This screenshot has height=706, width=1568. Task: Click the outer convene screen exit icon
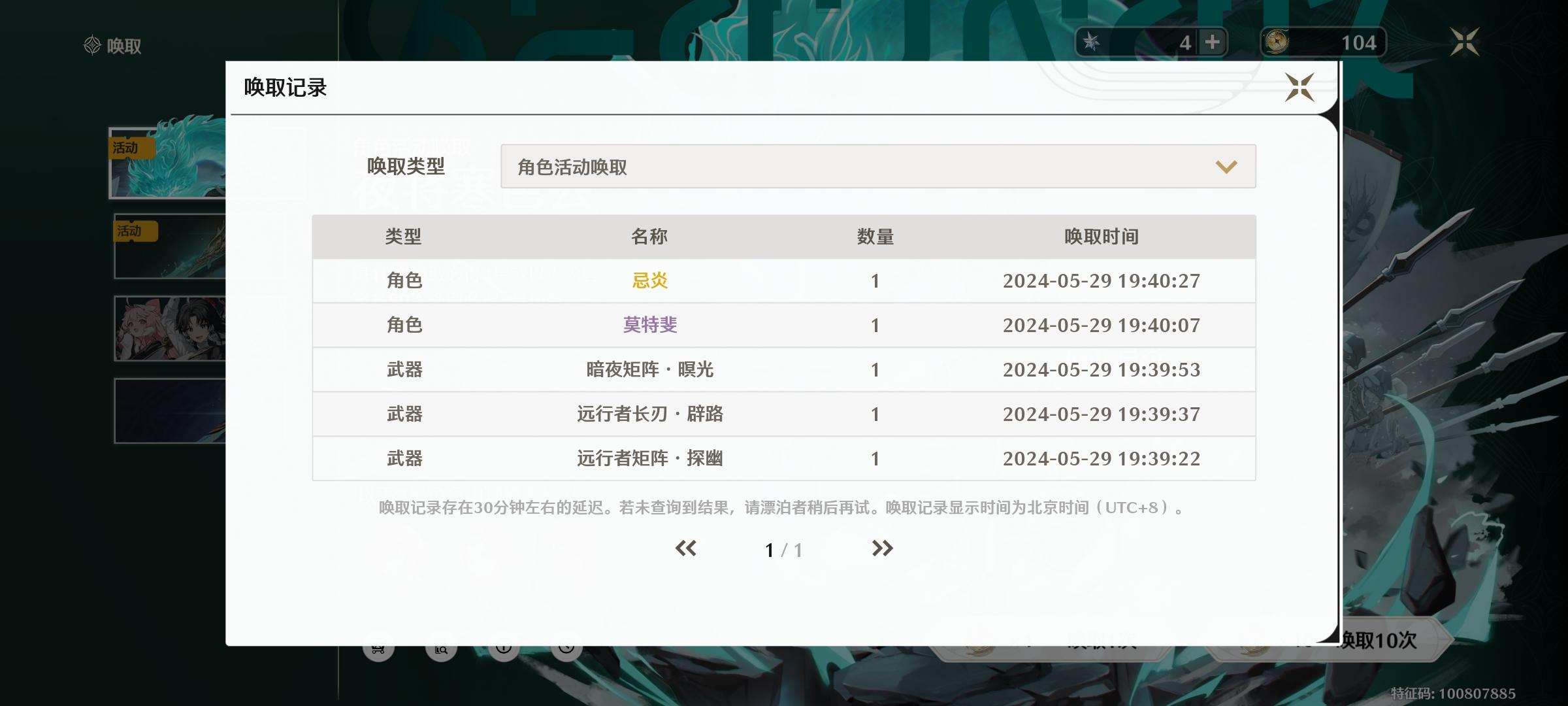[x=1464, y=42]
